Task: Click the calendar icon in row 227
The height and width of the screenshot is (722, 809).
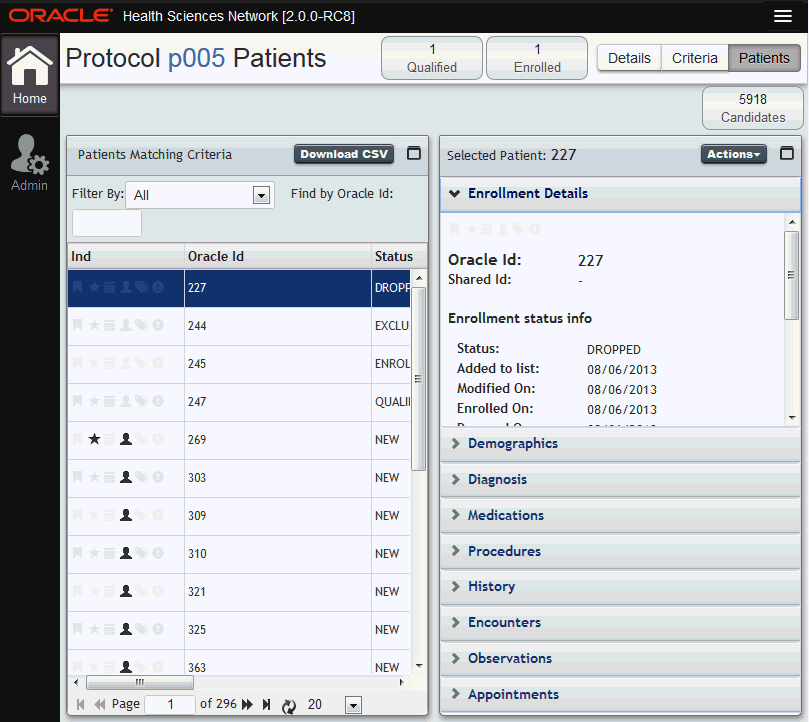Action: [x=109, y=287]
